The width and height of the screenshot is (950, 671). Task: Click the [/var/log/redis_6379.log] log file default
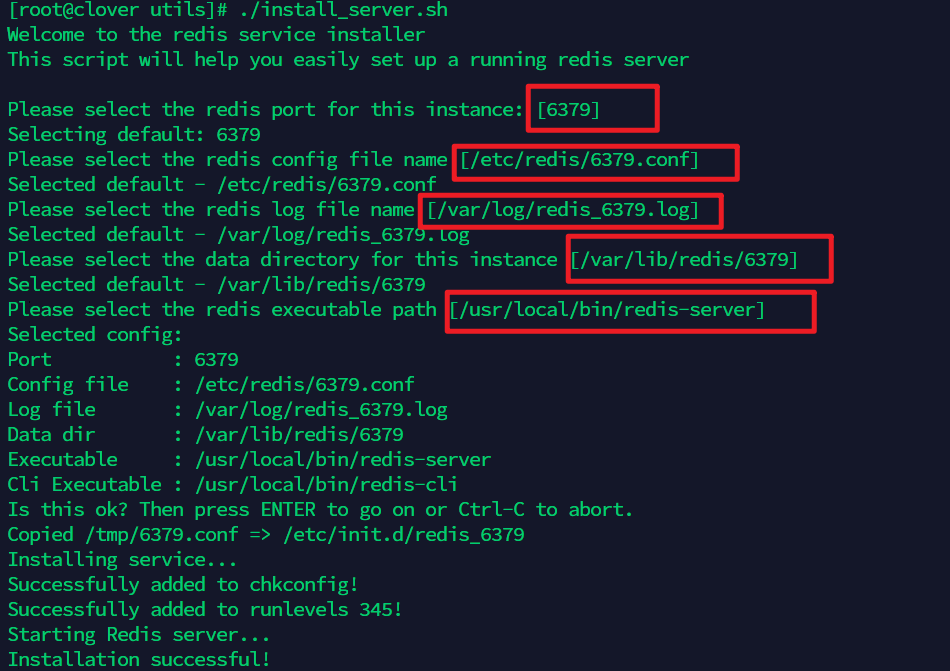[563, 210]
